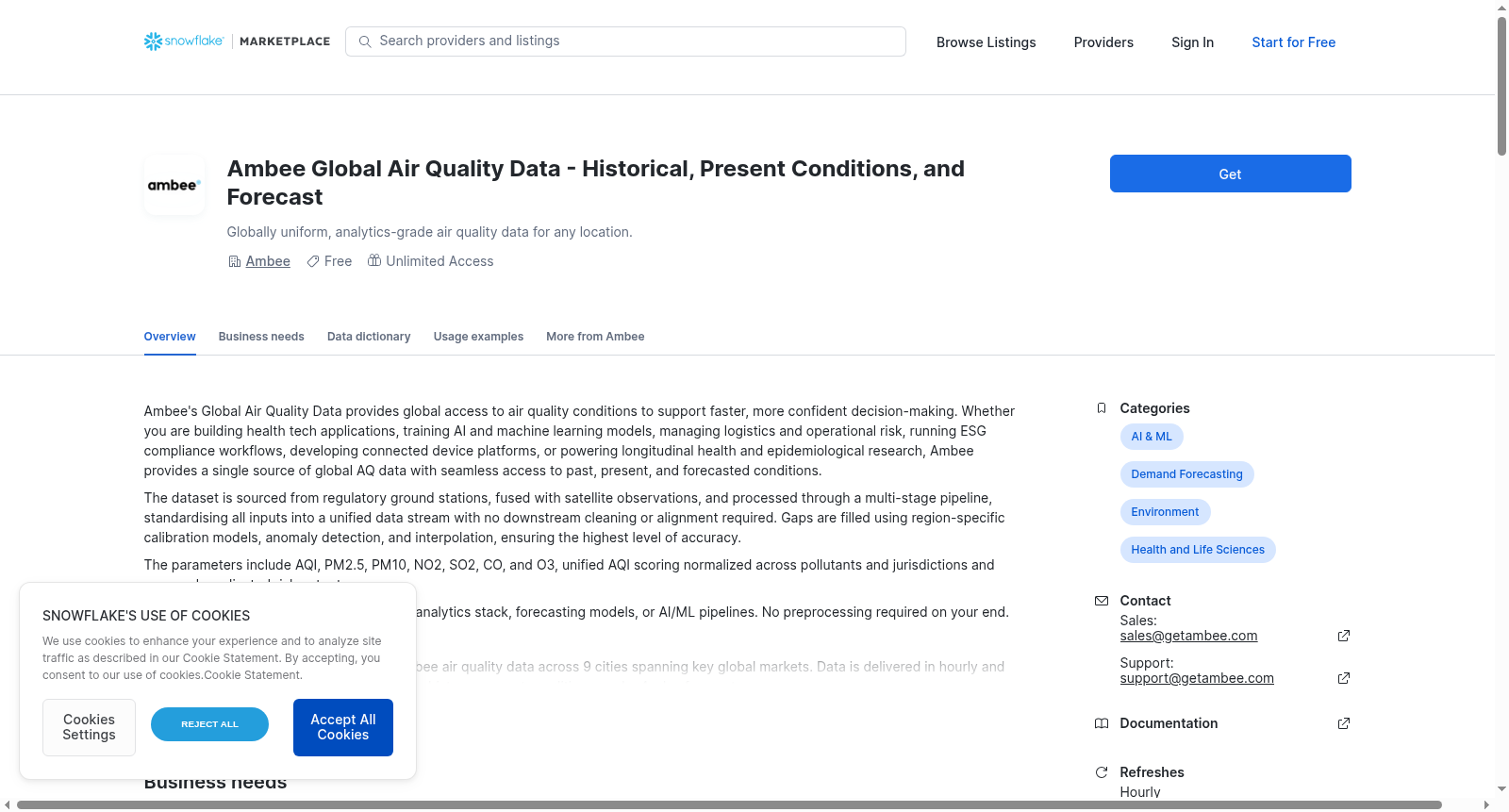Click the horizontal scrollbar at the bottom

pyautogui.click(x=729, y=804)
